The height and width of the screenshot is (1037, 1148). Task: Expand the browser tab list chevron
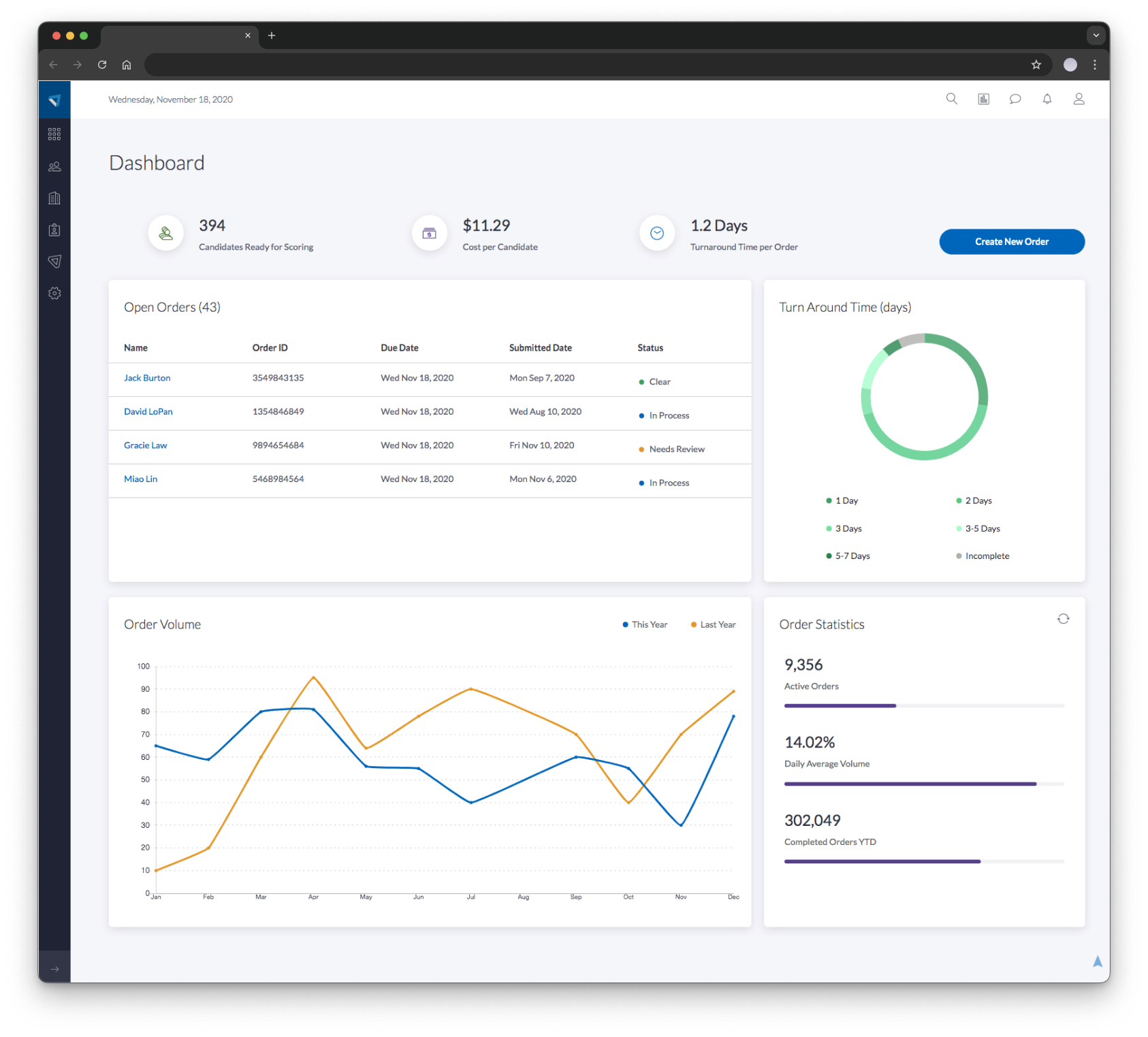click(x=1096, y=35)
